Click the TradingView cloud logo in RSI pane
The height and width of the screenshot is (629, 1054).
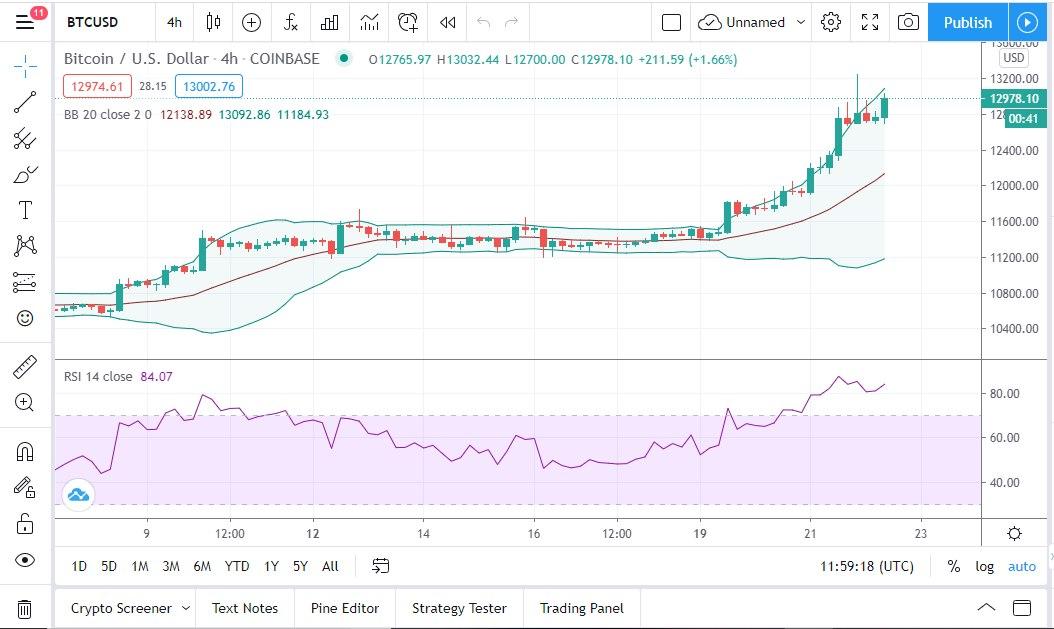(79, 495)
